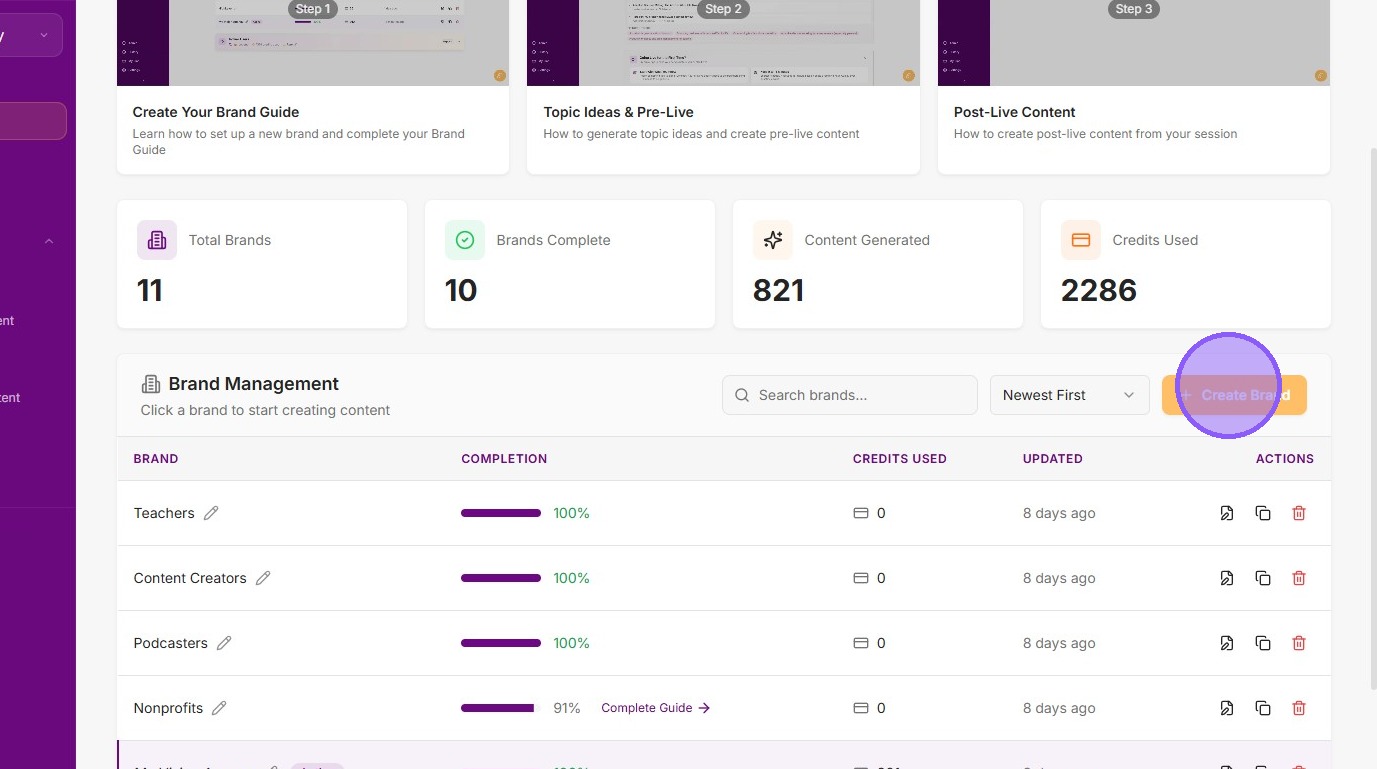Duplicate the Nonprofits brand

(x=1263, y=708)
